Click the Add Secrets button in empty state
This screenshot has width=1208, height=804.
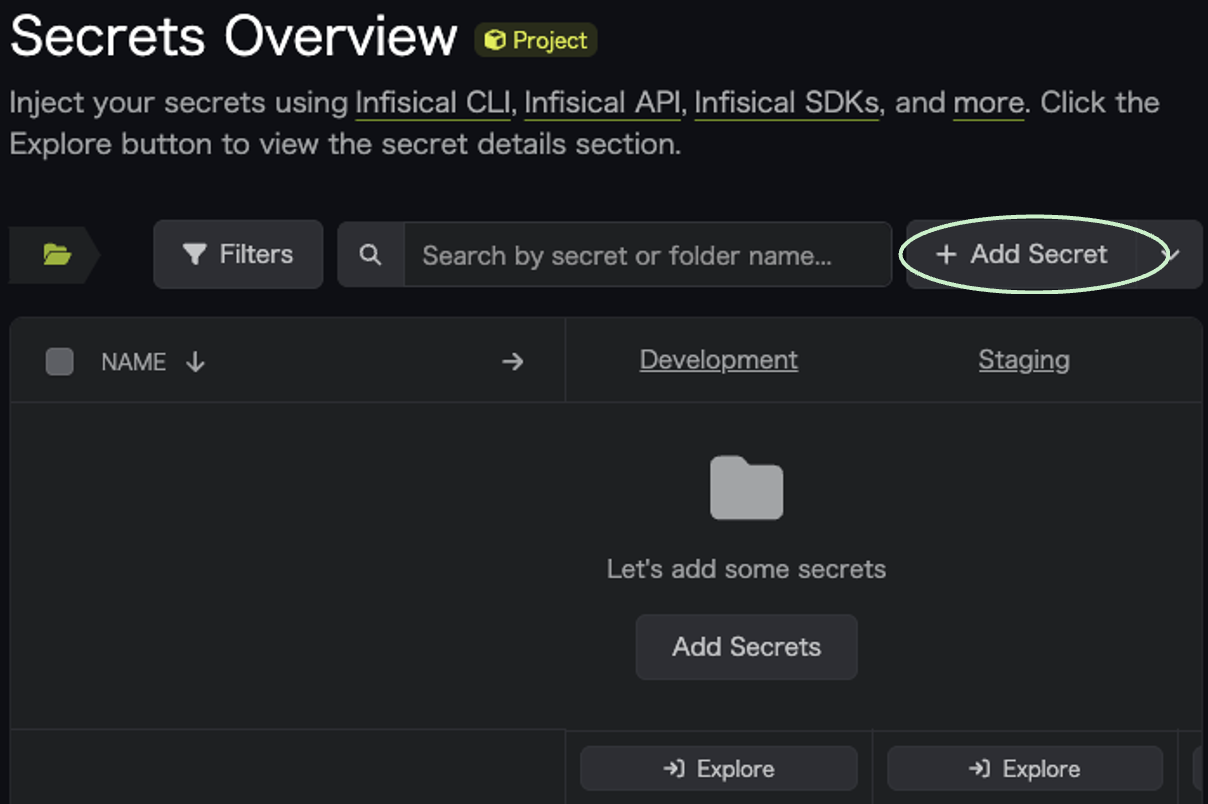(x=747, y=647)
